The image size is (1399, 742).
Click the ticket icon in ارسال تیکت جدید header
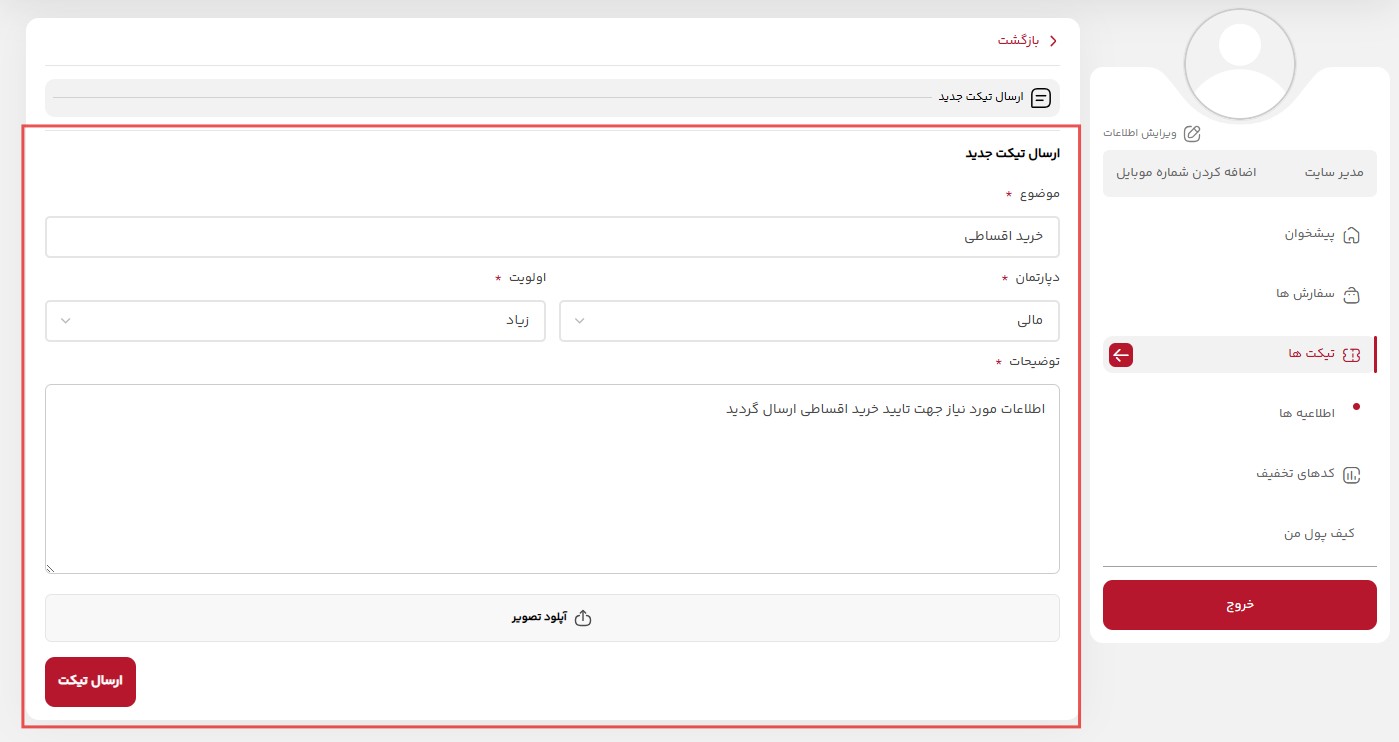pos(1040,98)
